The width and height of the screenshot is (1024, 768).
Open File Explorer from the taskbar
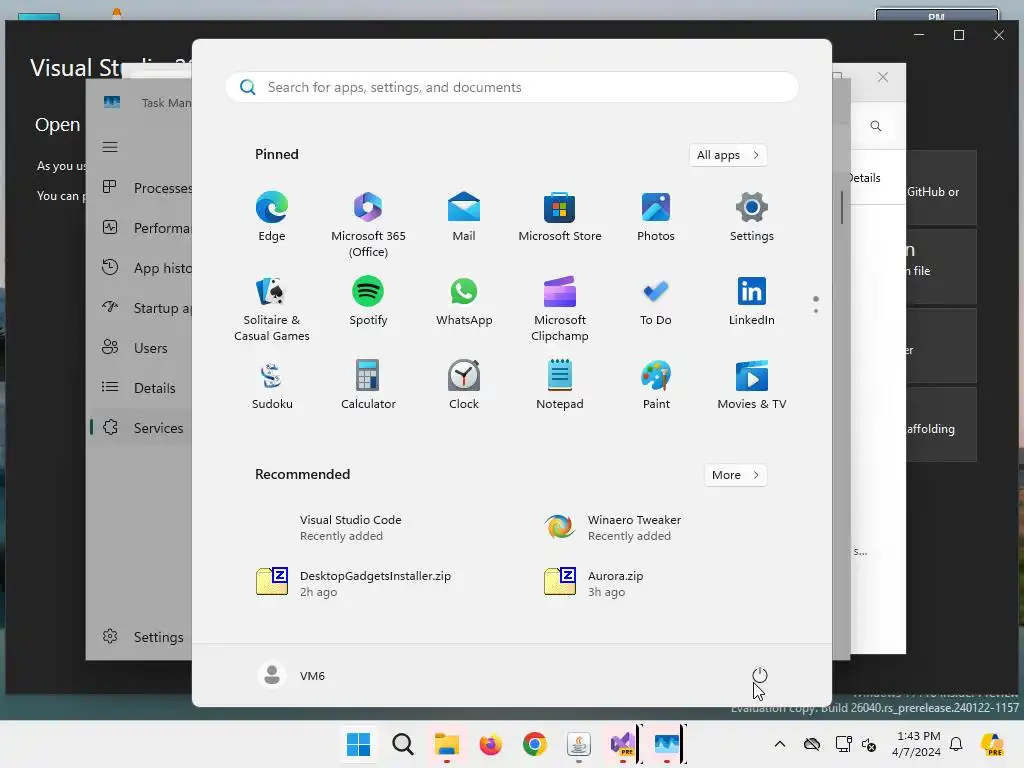coord(447,744)
